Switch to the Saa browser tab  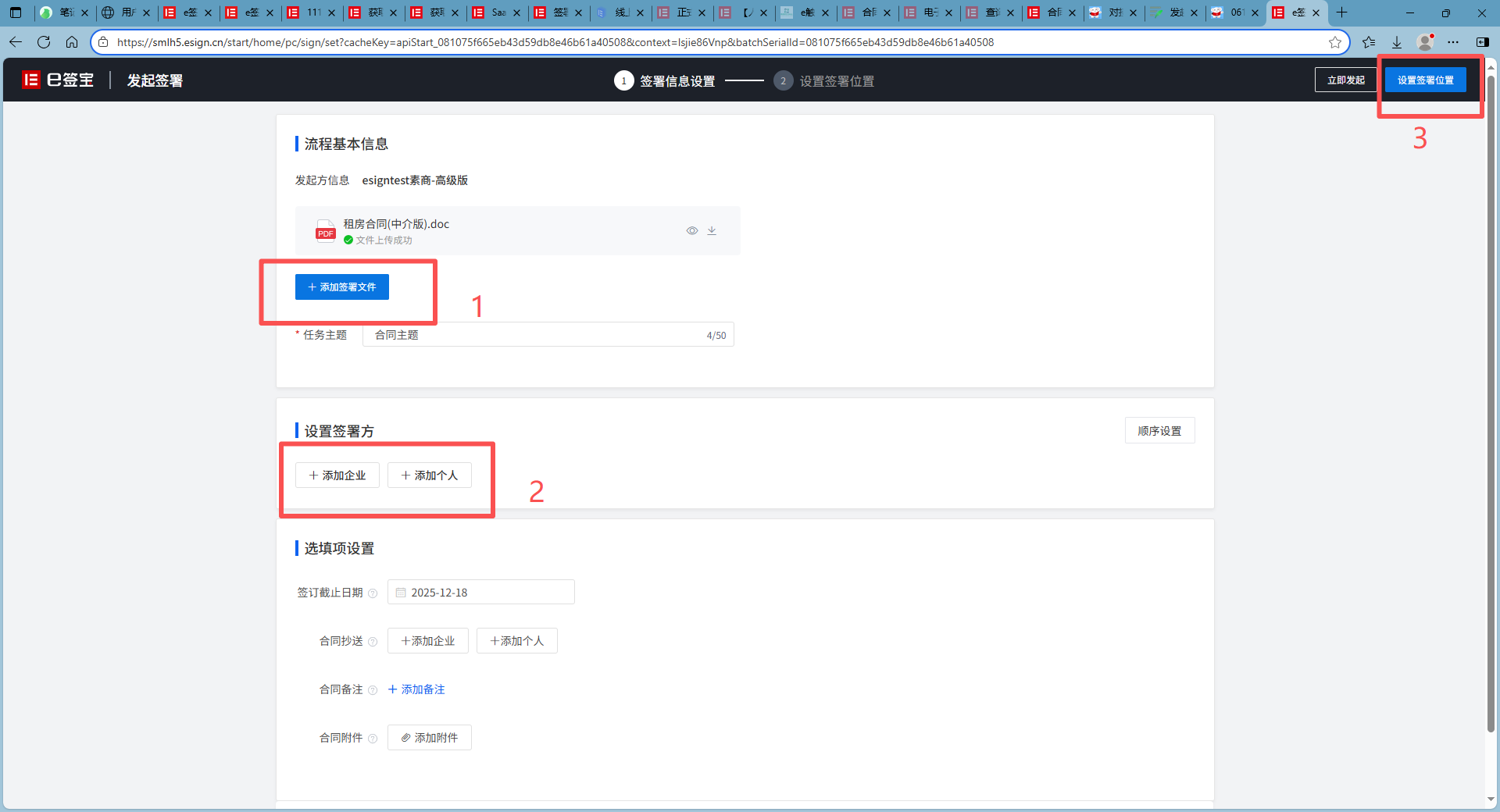(498, 12)
